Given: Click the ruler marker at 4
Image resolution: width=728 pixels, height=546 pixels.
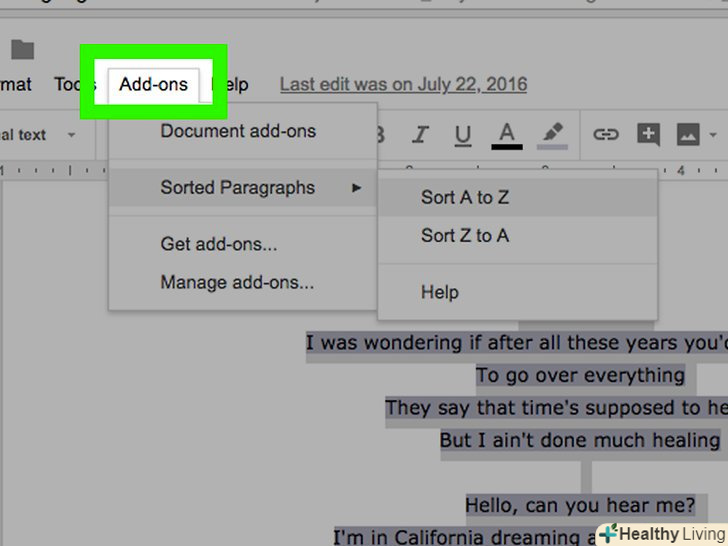Looking at the screenshot, I should click(680, 170).
